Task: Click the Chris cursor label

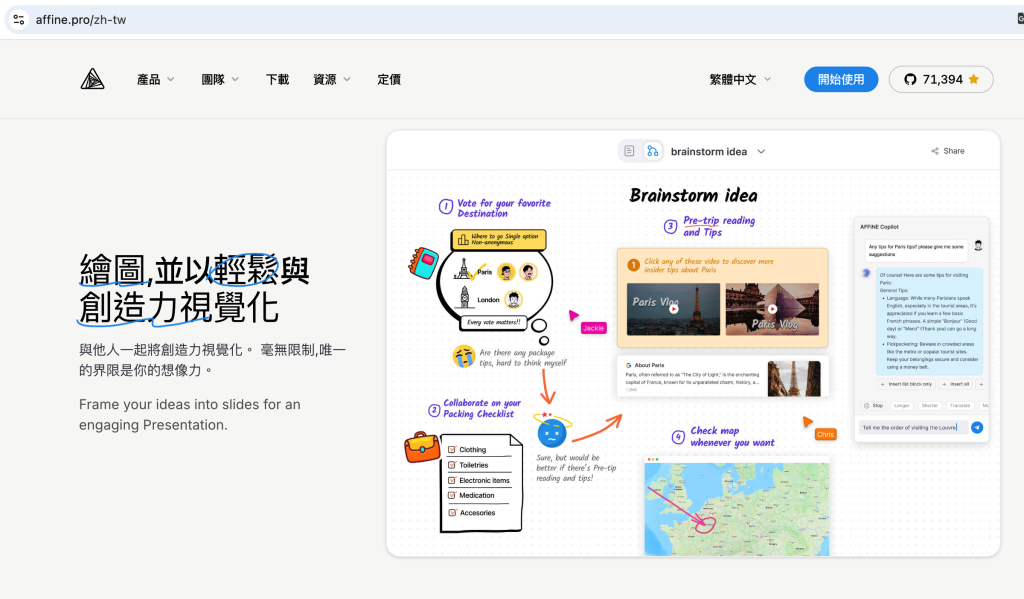Action: (x=825, y=434)
